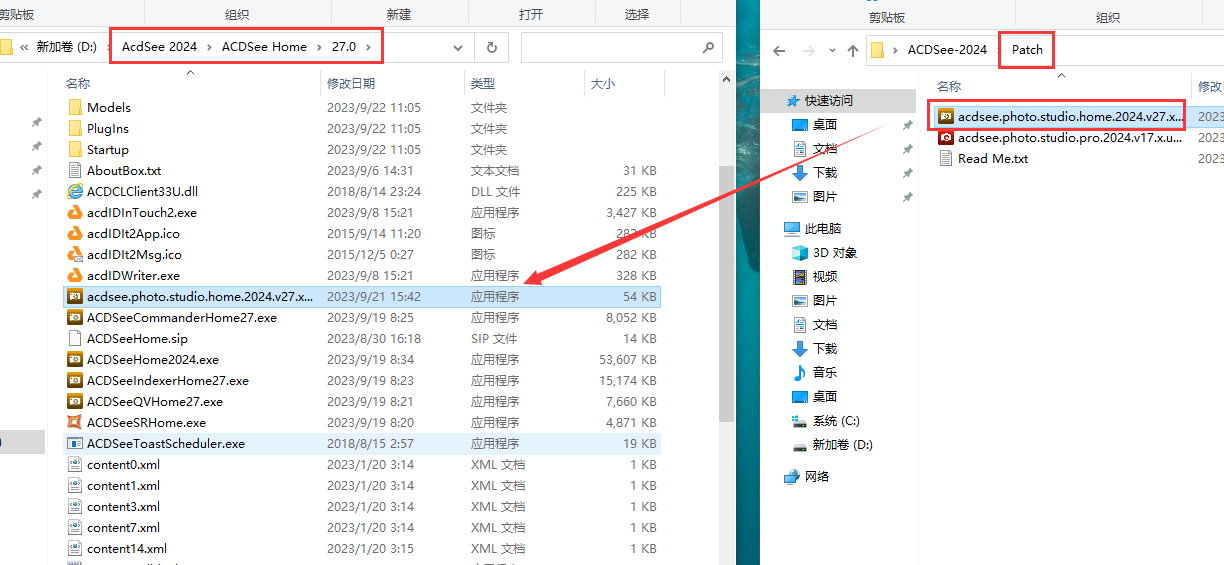Select ACDSeeIndexerHome27.exe icon

(75, 380)
